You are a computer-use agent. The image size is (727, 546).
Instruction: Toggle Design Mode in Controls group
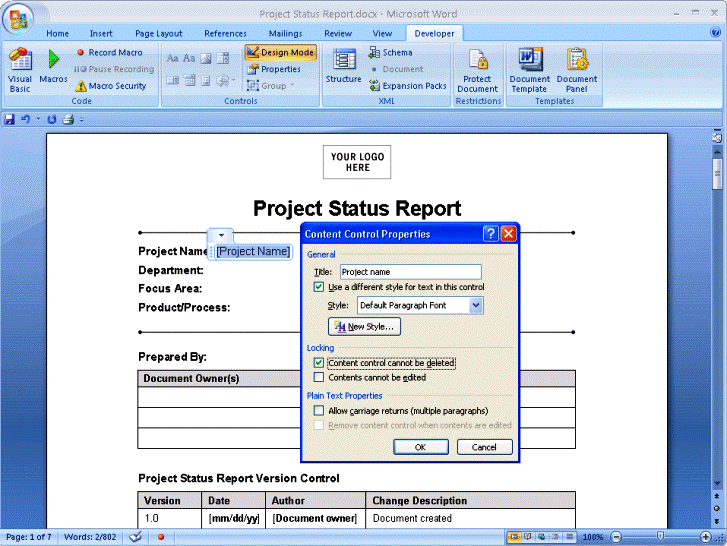click(x=281, y=52)
